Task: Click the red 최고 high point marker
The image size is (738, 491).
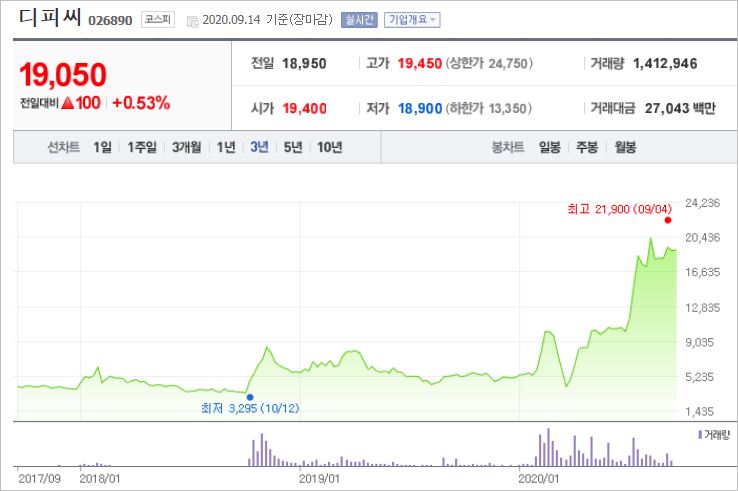Action: (x=667, y=220)
